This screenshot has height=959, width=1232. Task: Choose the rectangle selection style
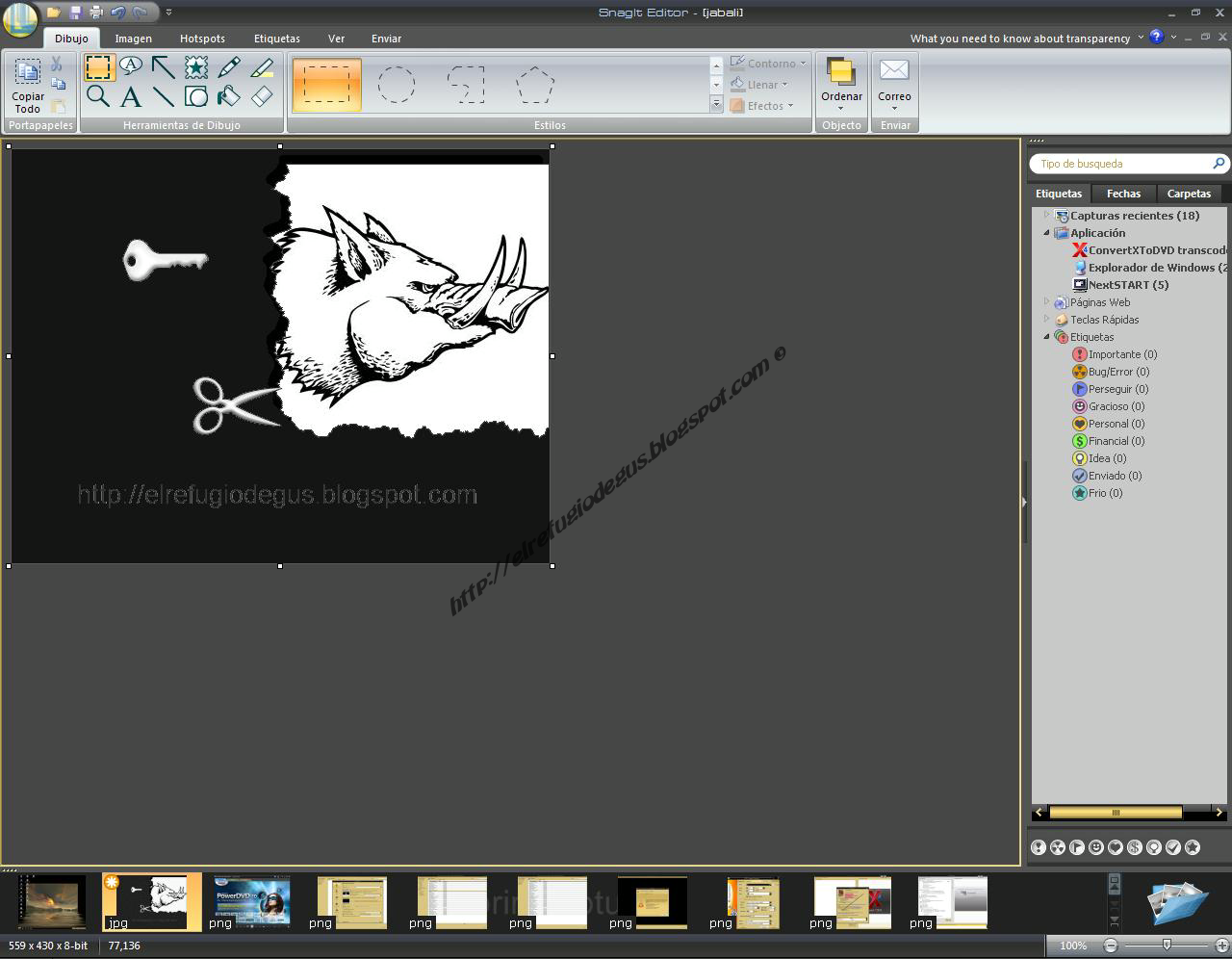coord(327,85)
